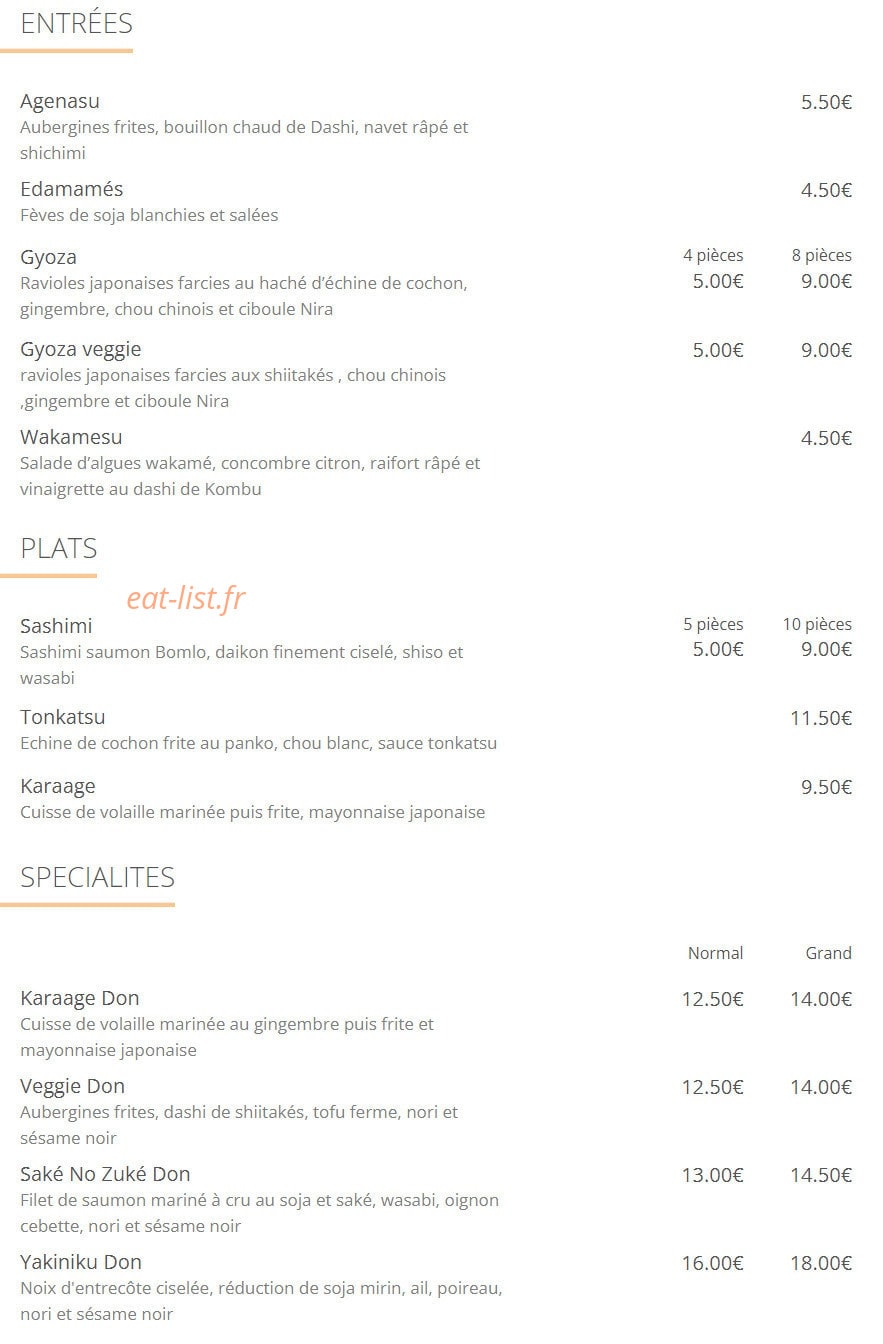Pick the Sashimi 10 pièces label
The width and height of the screenshot is (883, 1344).
point(817,624)
